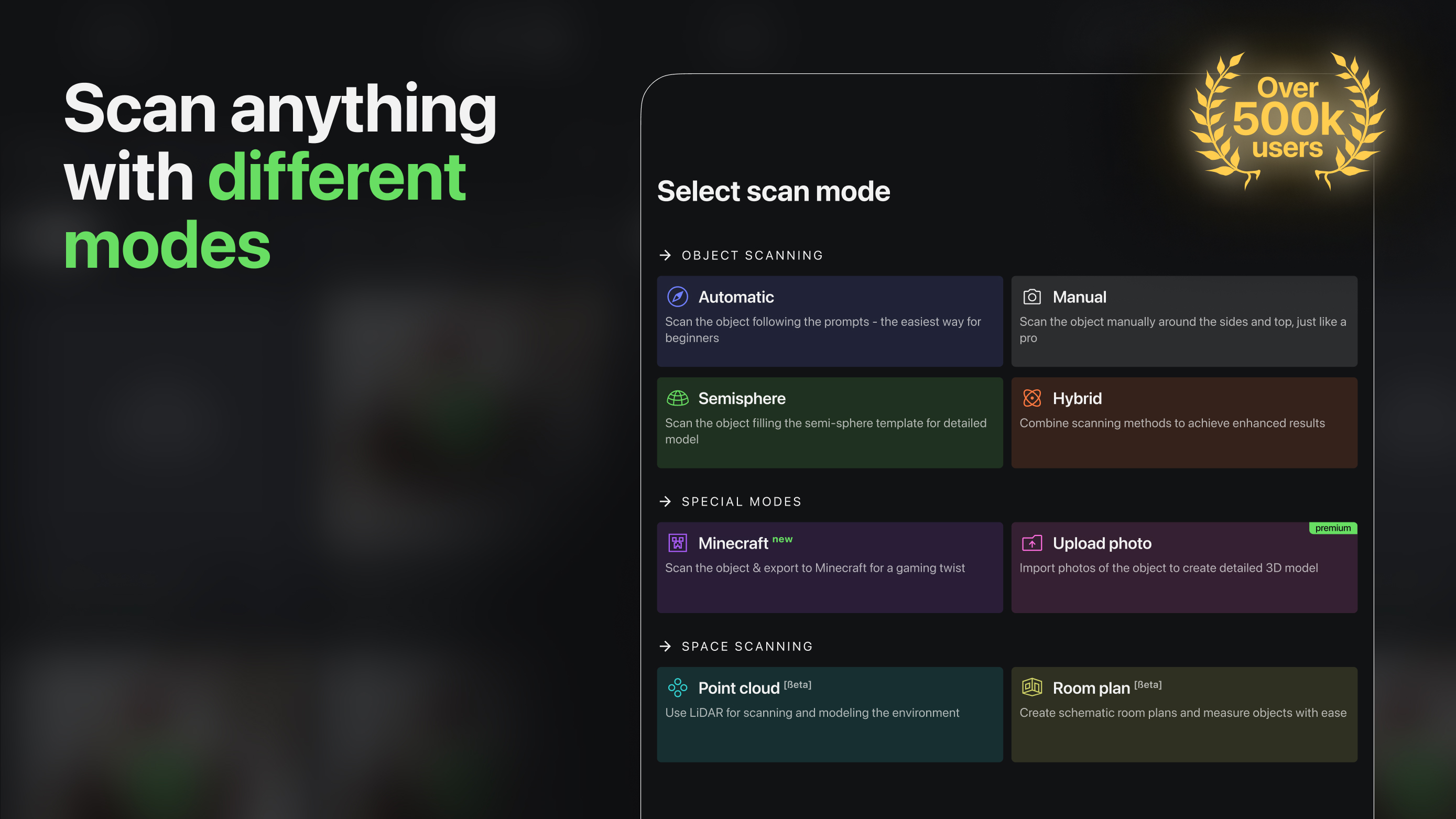Click the Automatic title text

(736, 297)
